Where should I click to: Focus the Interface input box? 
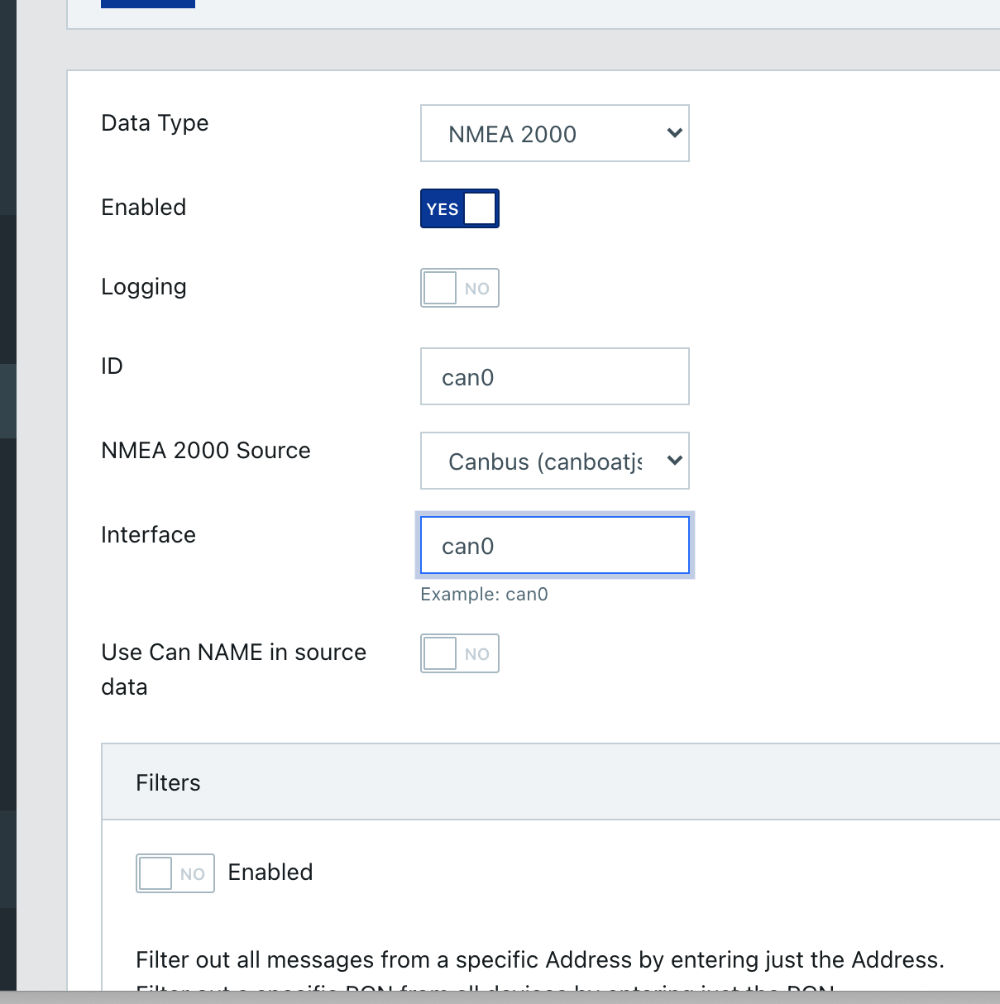(554, 546)
